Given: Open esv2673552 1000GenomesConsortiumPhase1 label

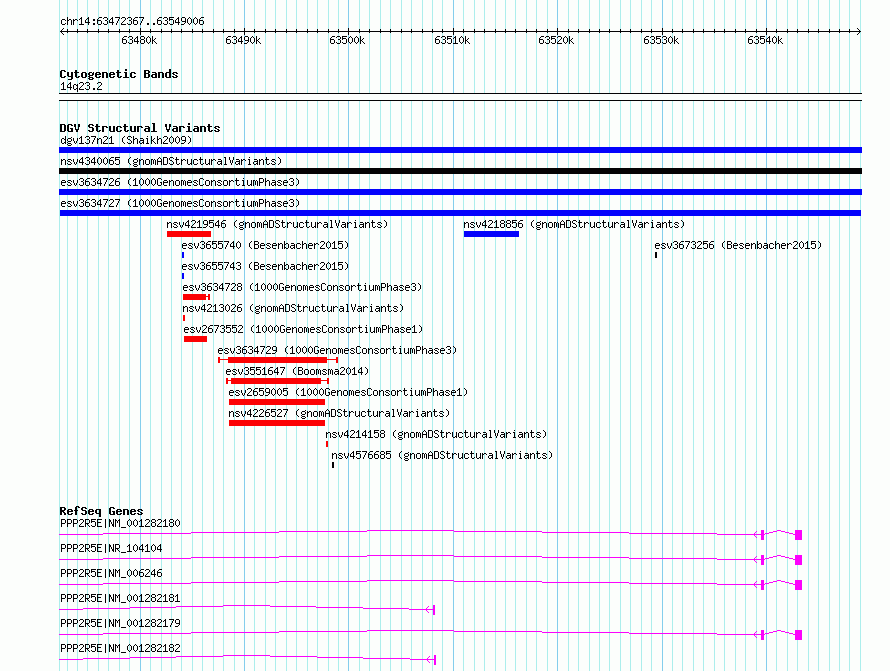Looking at the screenshot, I should tap(303, 329).
